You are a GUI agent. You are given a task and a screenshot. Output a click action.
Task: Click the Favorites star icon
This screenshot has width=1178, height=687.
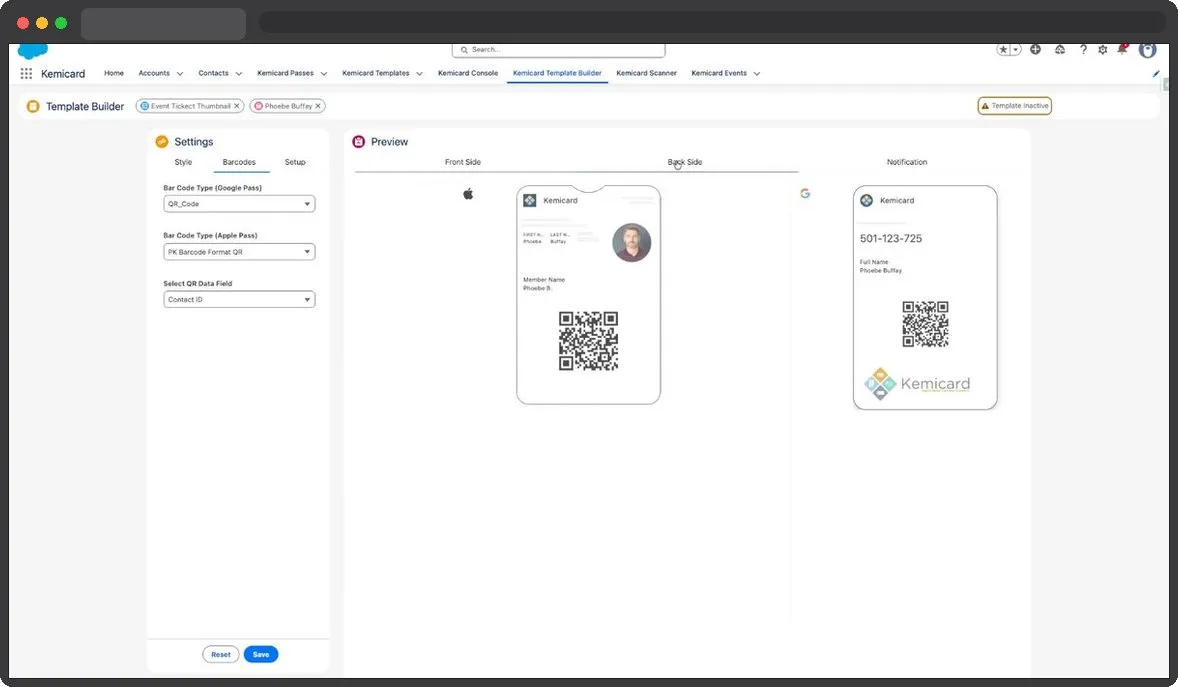click(1004, 50)
